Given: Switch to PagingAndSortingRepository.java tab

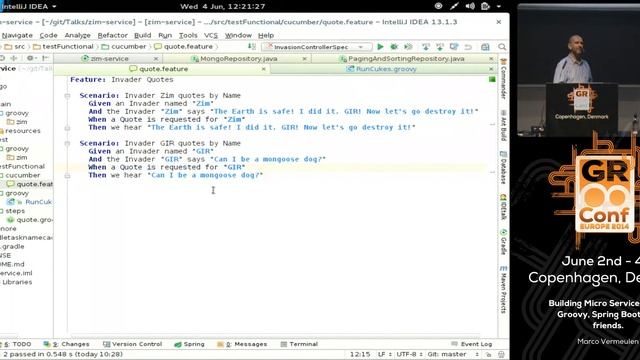Looking at the screenshot, I should tap(406, 59).
